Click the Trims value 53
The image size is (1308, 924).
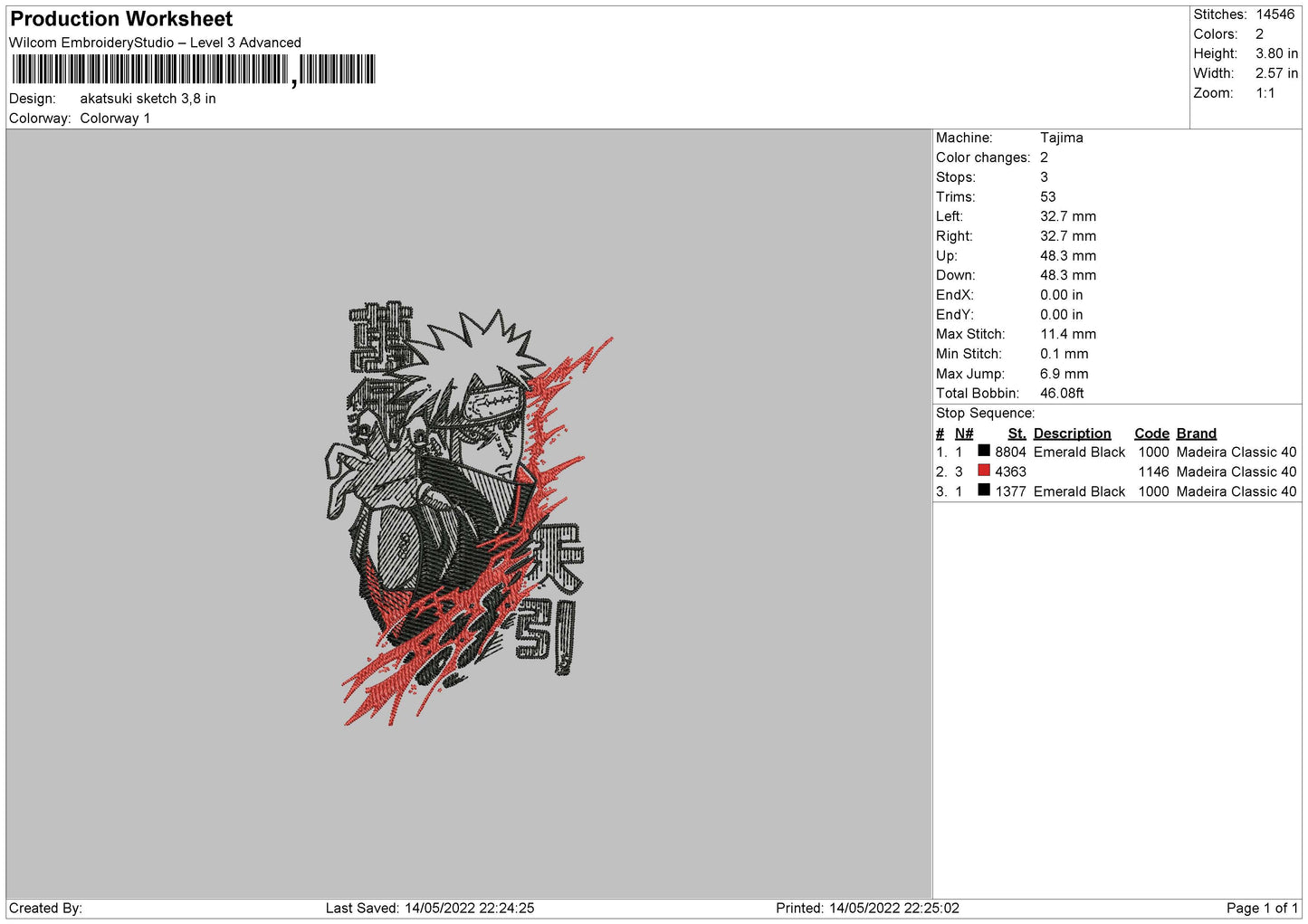1048,197
